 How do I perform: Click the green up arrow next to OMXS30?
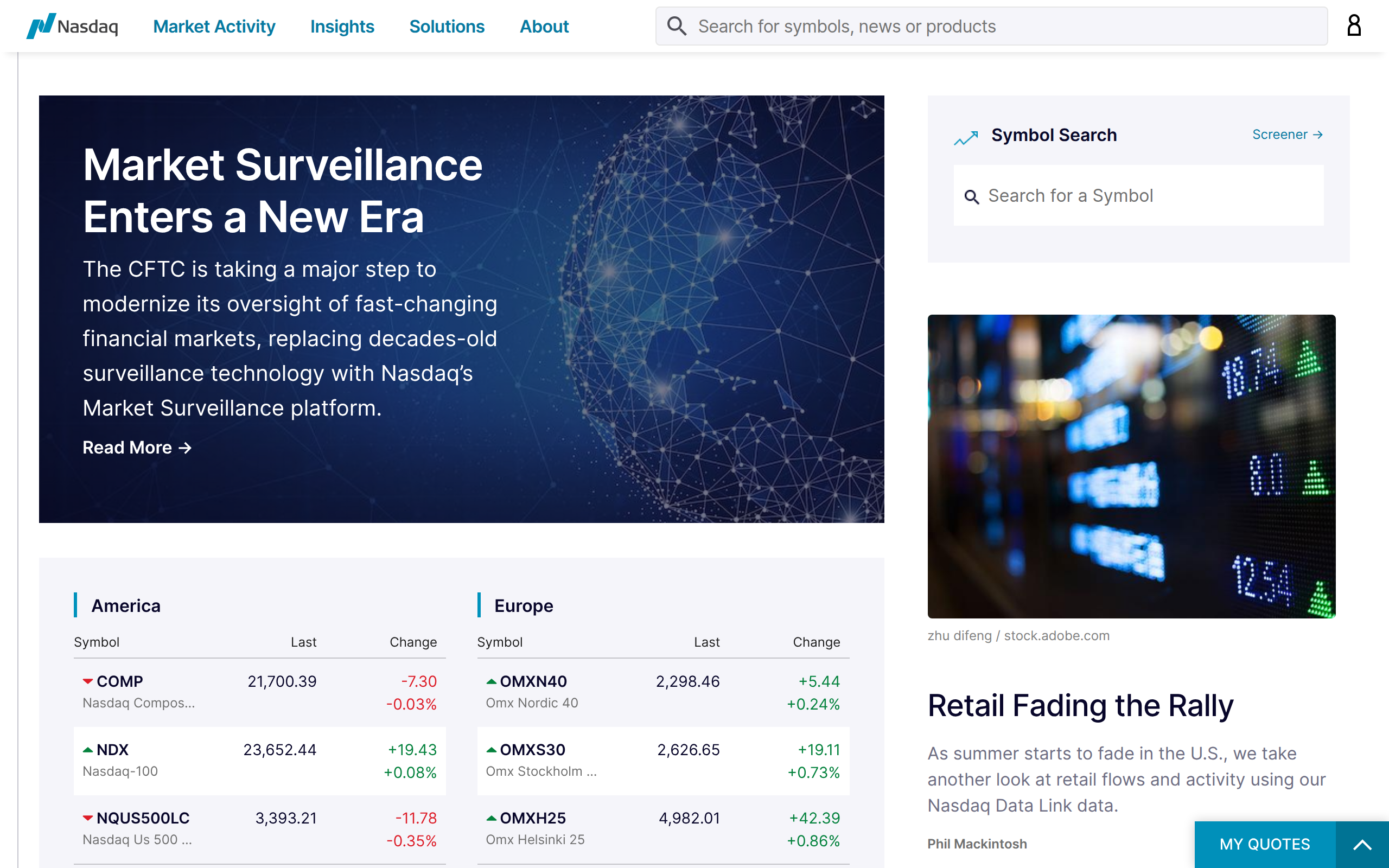pyautogui.click(x=492, y=750)
